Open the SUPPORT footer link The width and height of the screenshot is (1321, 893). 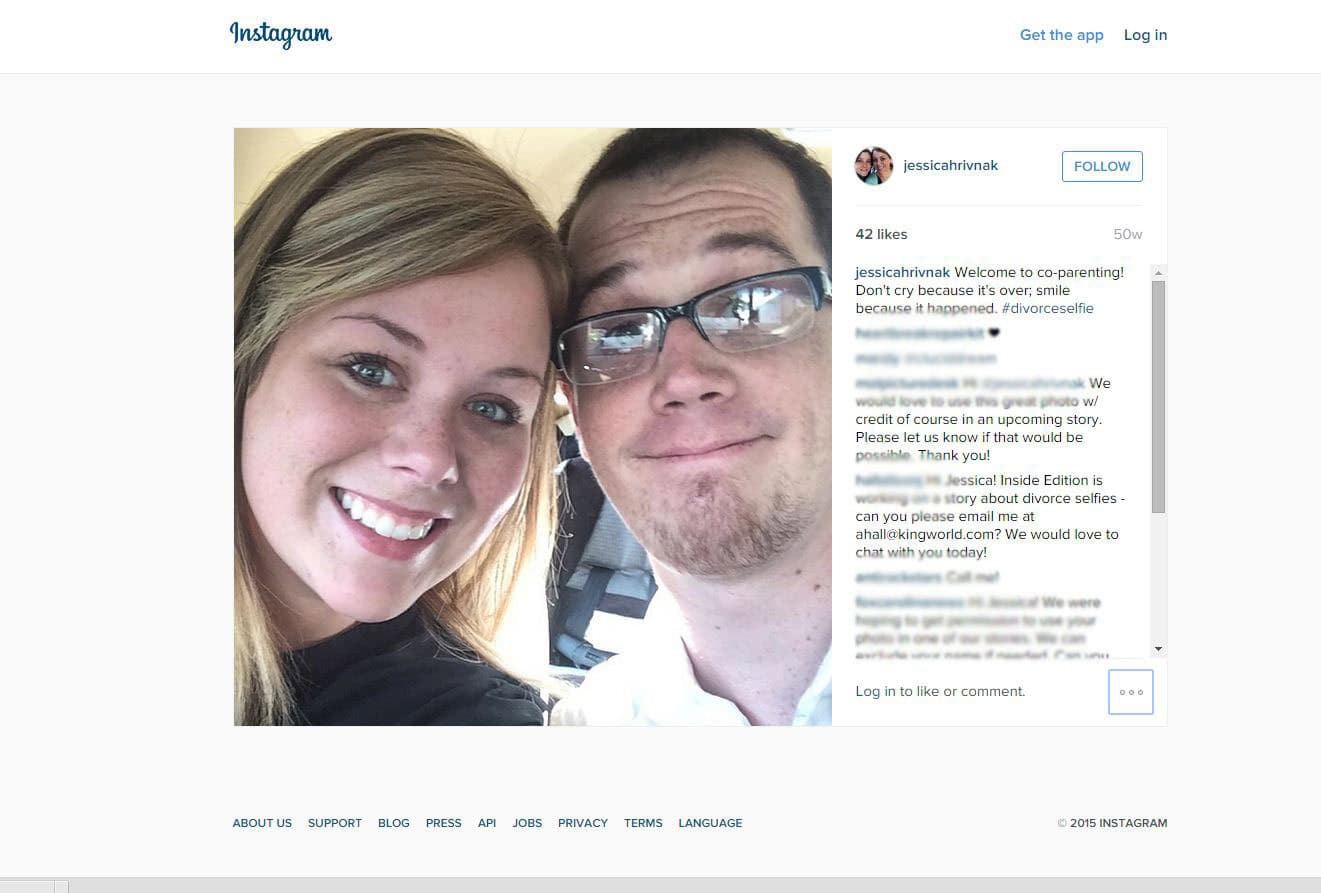tap(335, 823)
